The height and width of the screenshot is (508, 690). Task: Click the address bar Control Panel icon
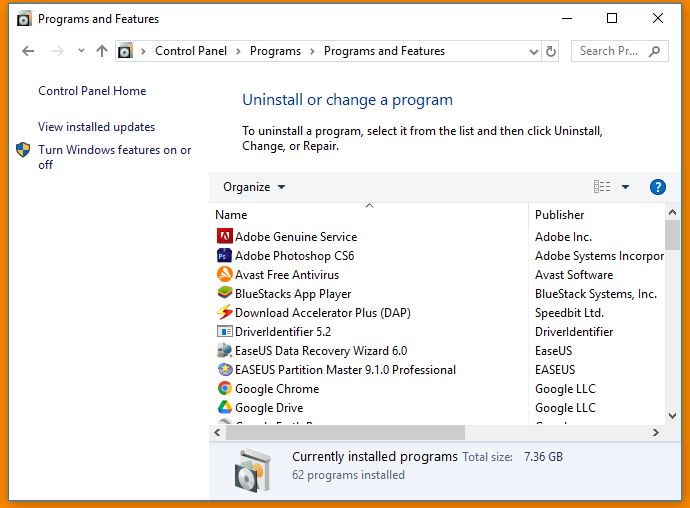point(125,51)
